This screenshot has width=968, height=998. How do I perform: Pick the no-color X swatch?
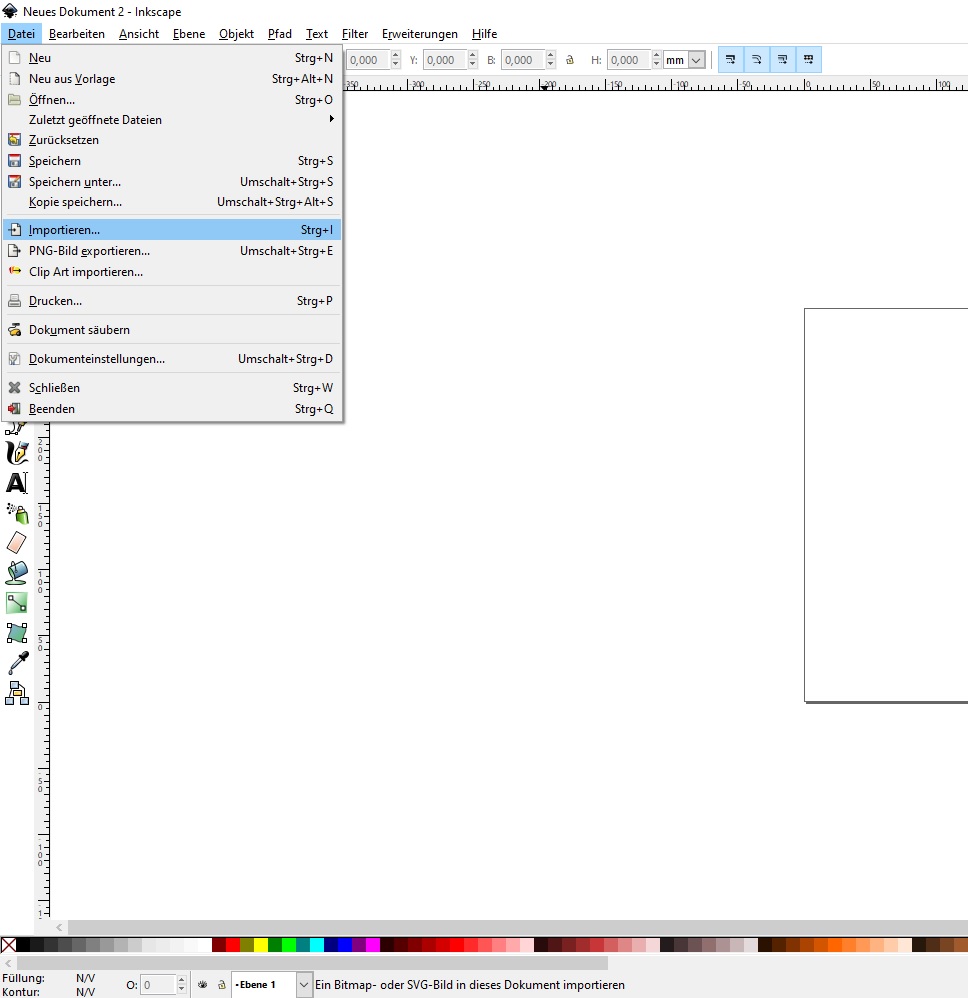pos(8,945)
